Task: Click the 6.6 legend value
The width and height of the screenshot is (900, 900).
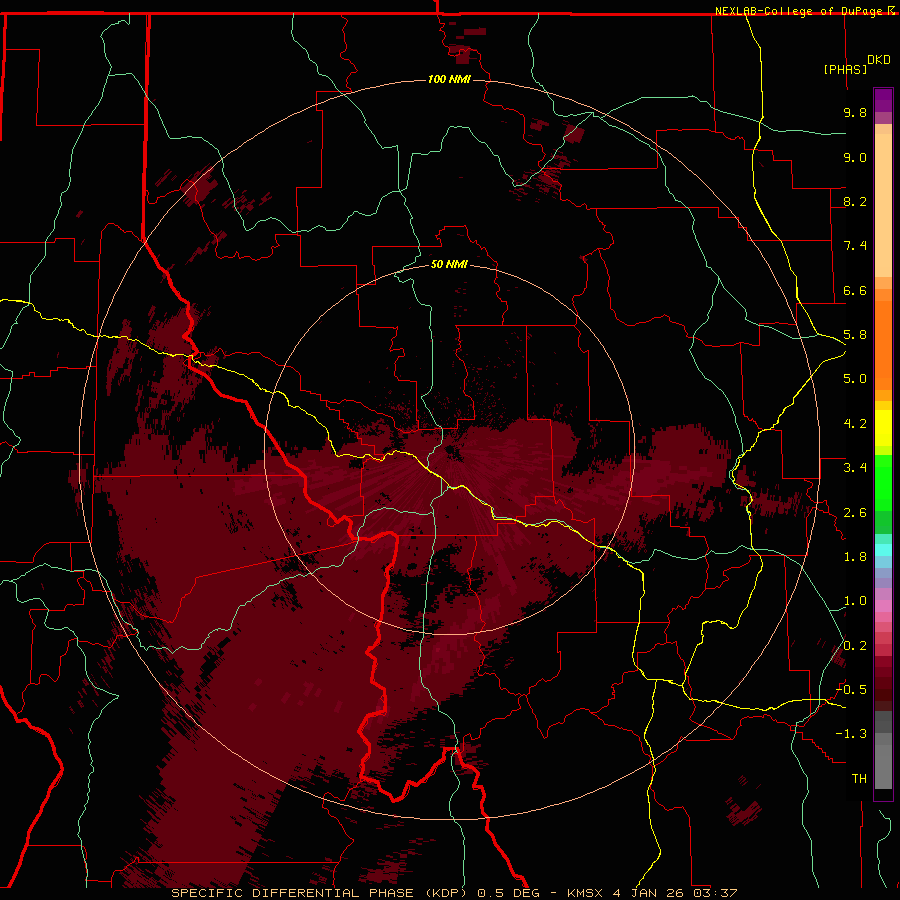Action: tap(855, 290)
